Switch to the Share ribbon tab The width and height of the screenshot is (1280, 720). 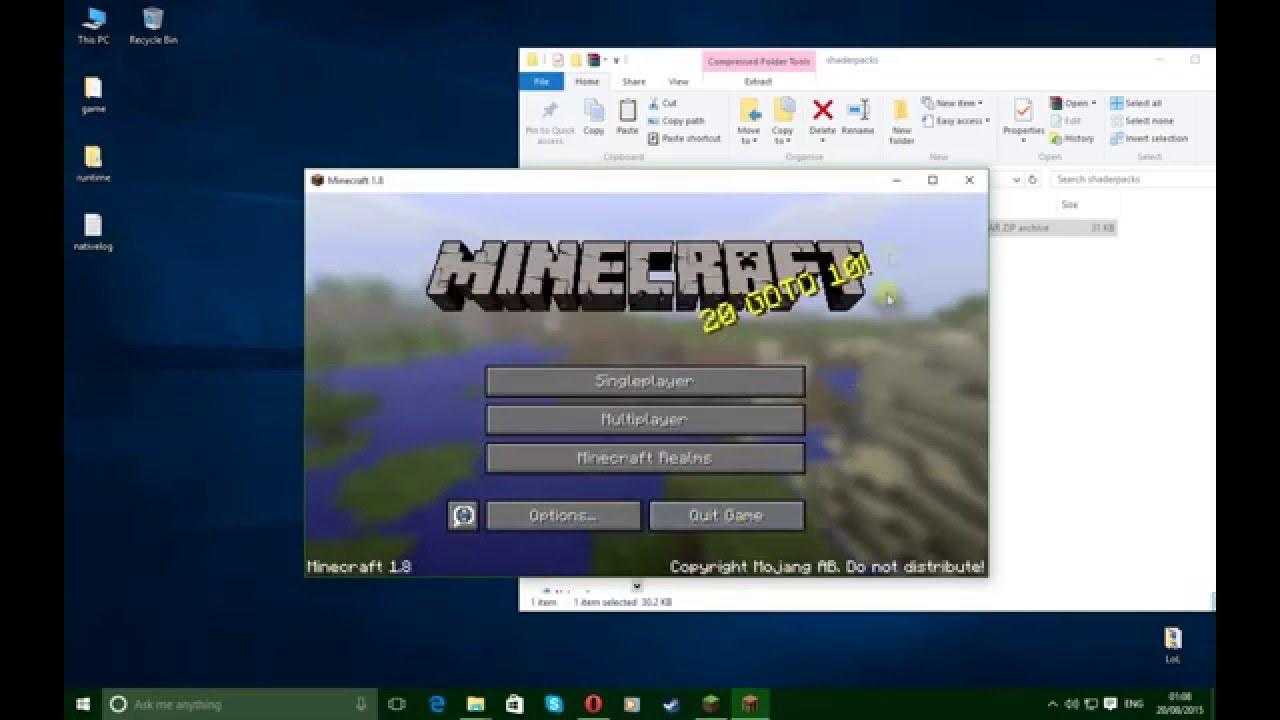coord(634,82)
